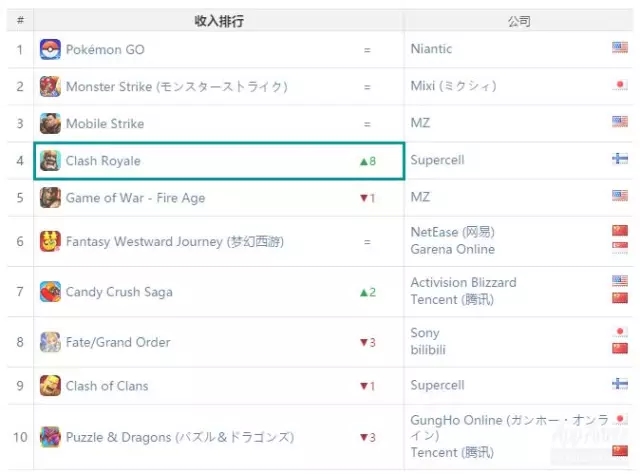Open the Clash Royale app icon
640x474 pixels.
click(x=50, y=161)
